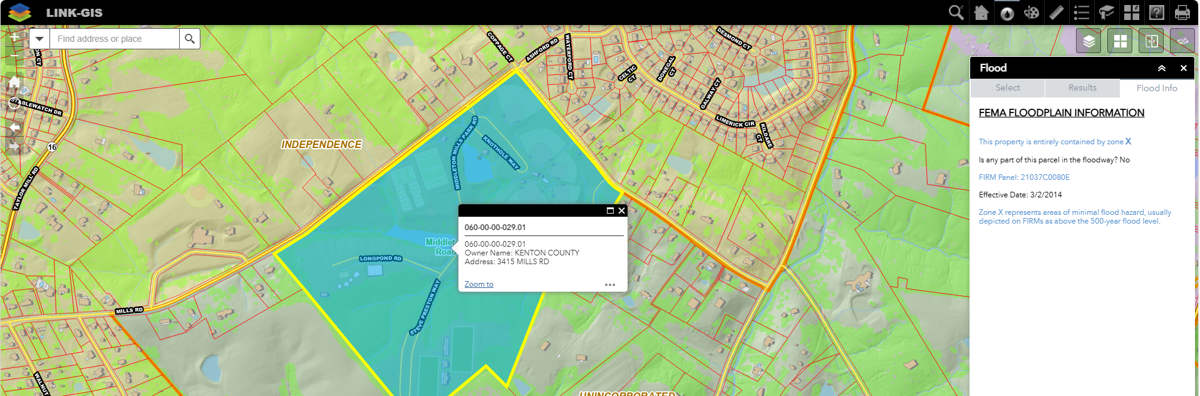1200x396 pixels.
Task: Click FIRM Panel 21037C0080E link
Action: pyautogui.click(x=1024, y=177)
